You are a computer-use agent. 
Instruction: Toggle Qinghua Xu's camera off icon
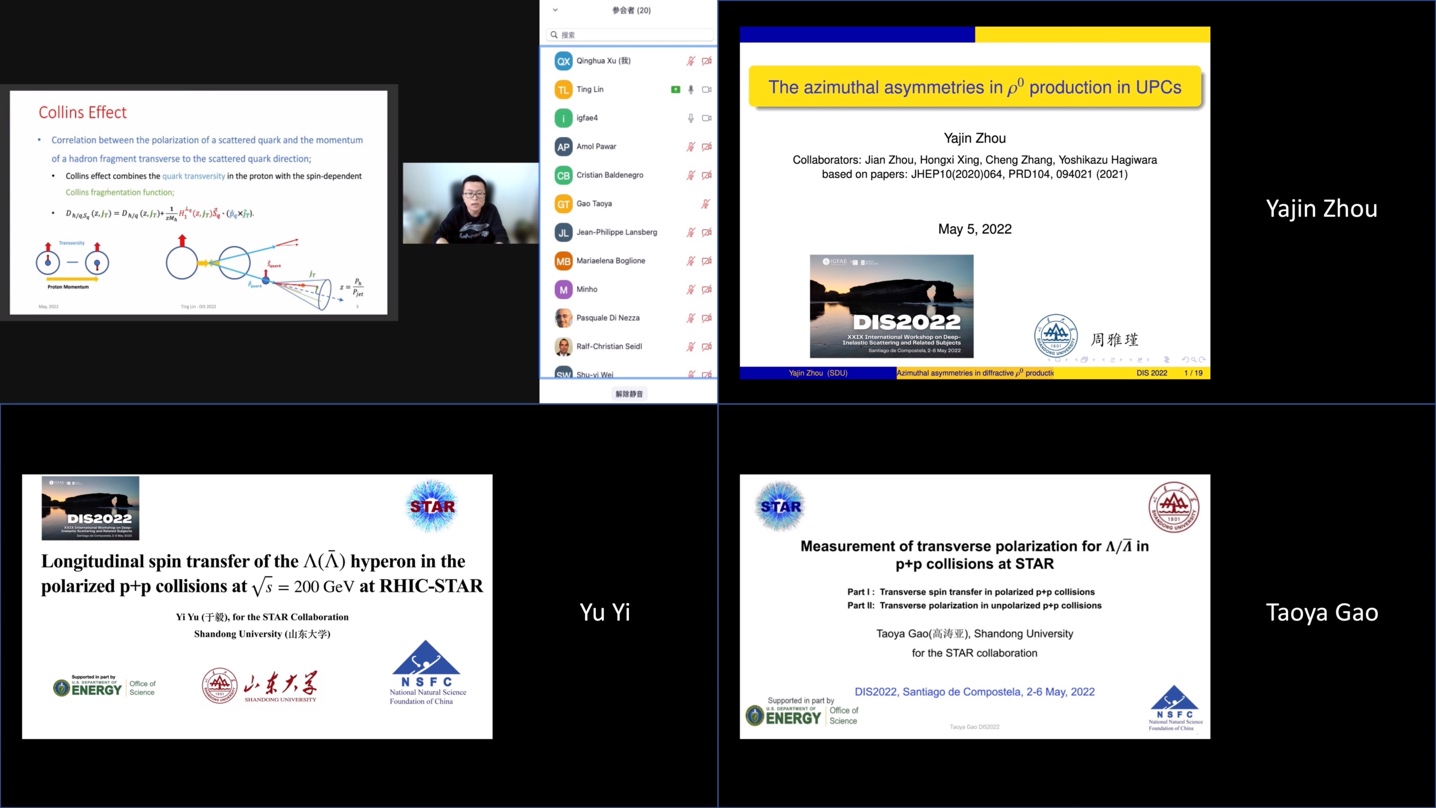click(706, 61)
